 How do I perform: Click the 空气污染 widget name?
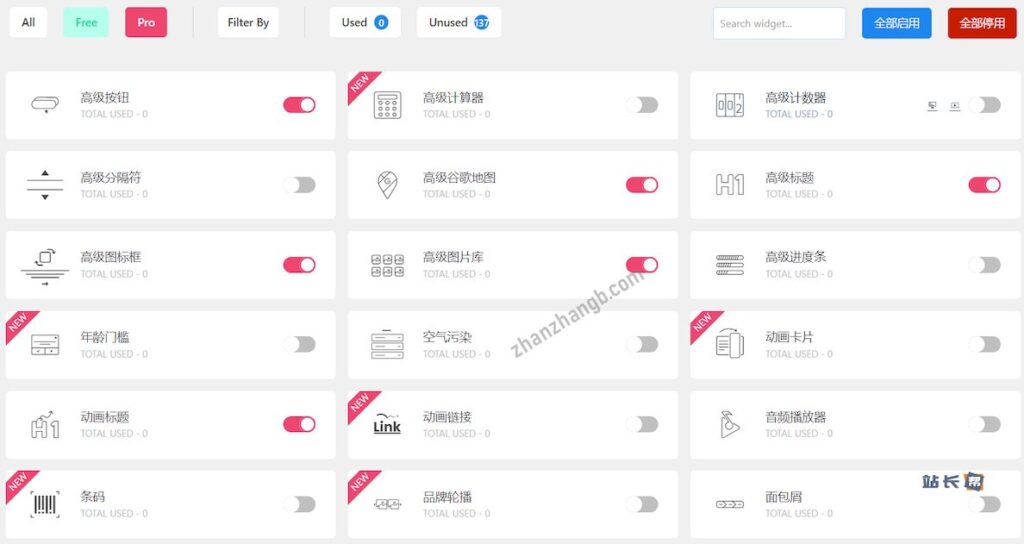click(x=447, y=337)
